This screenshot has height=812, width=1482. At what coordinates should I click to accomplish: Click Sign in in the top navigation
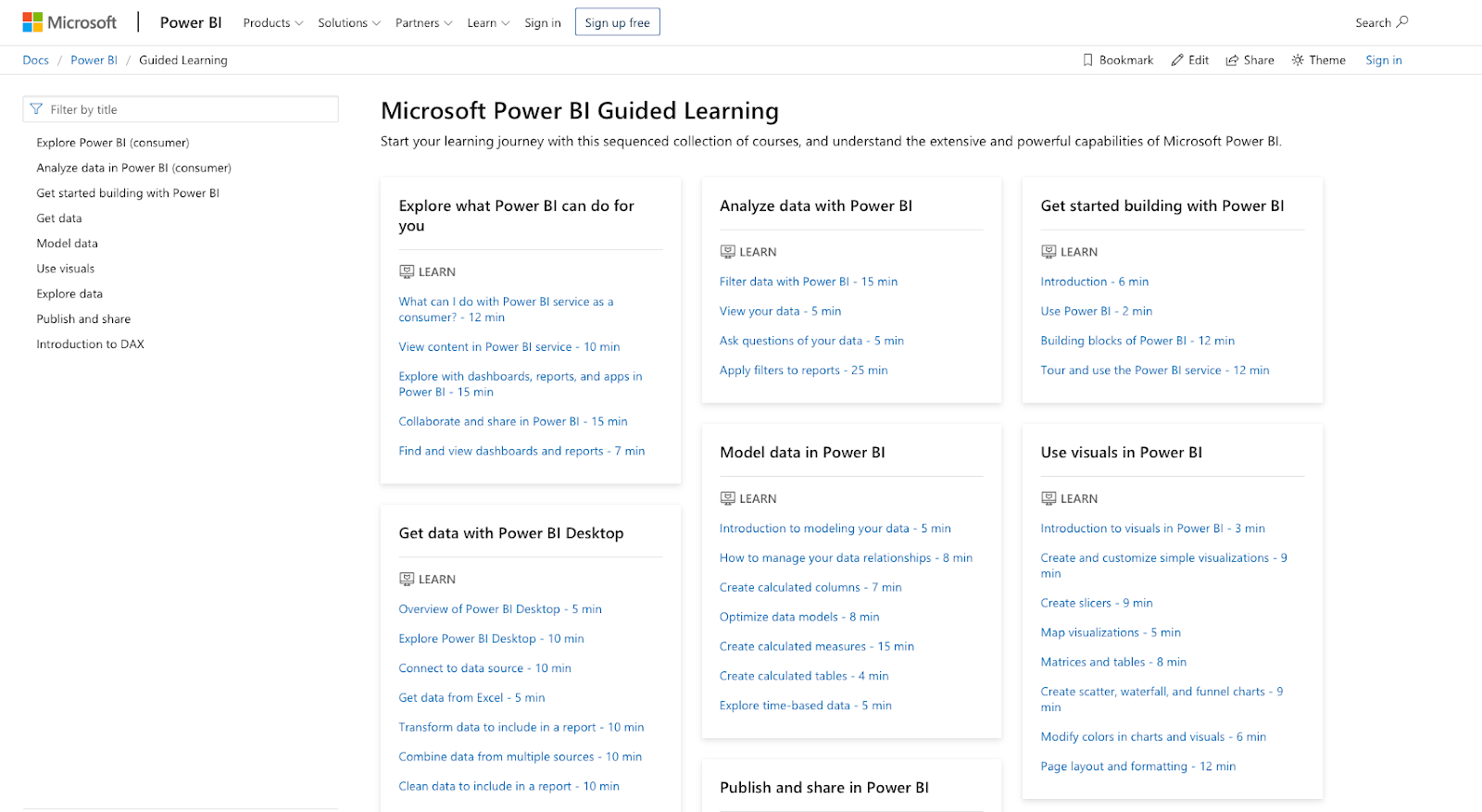click(543, 23)
